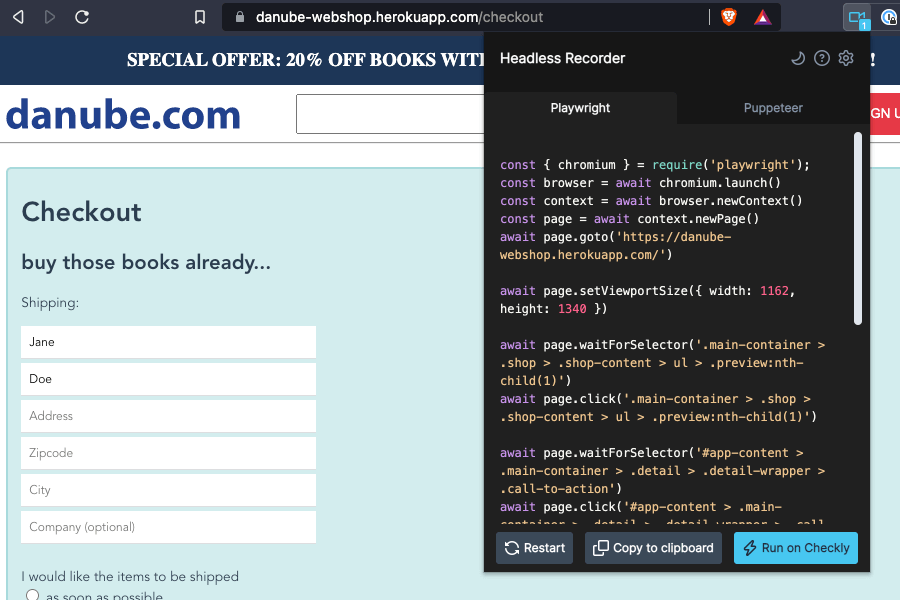
Task: Bookmark this page via bookmark icon
Action: (x=200, y=17)
